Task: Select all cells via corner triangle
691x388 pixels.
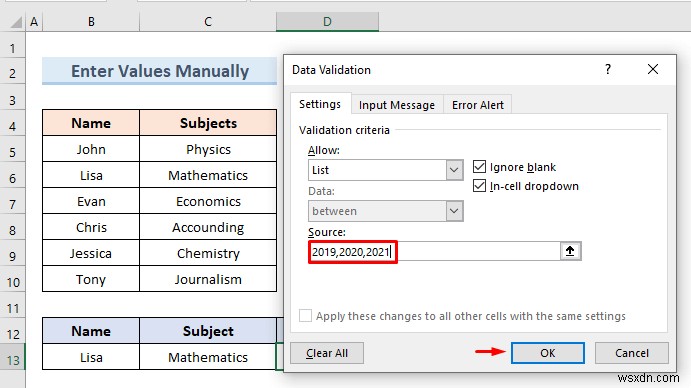Action: [16, 22]
